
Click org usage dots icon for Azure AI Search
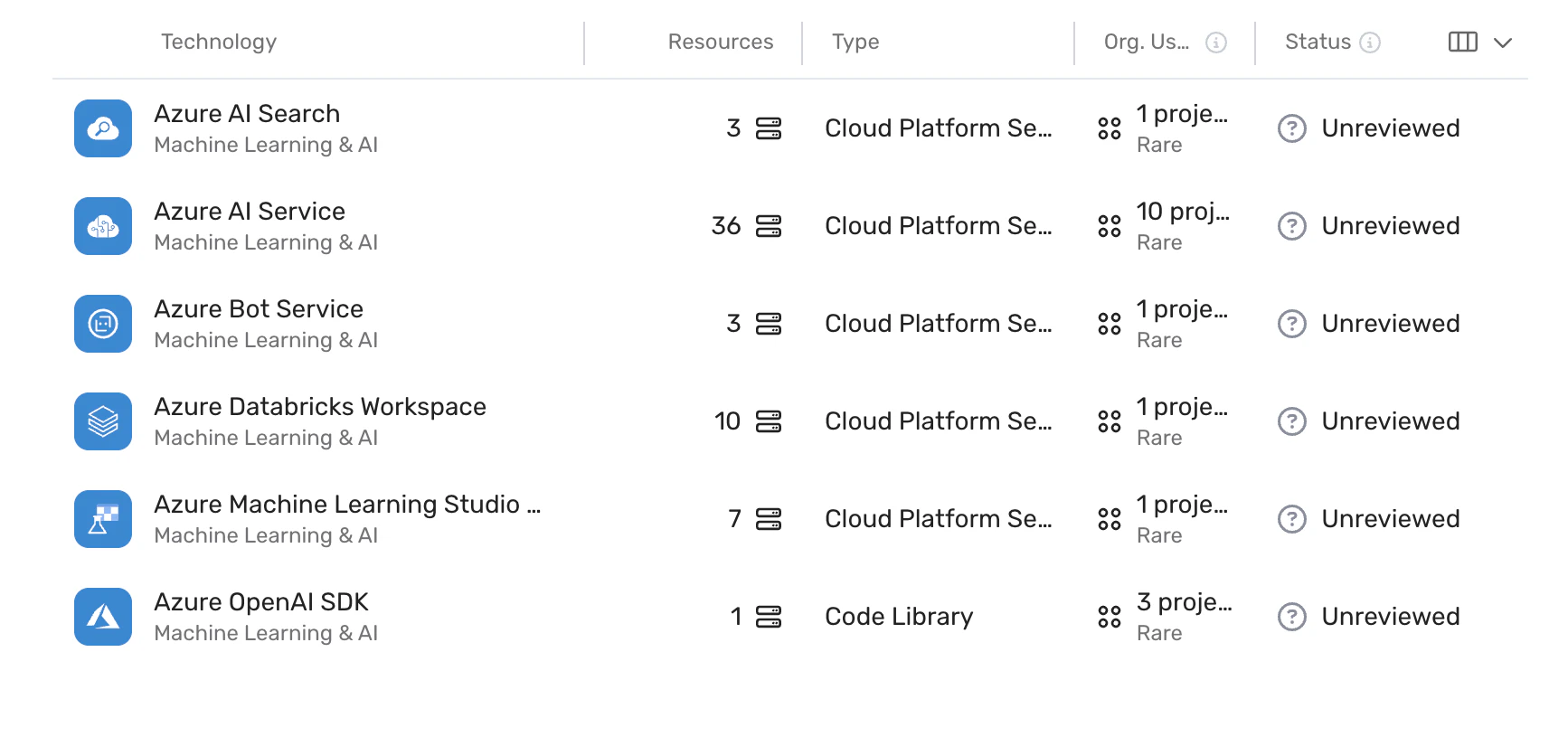coord(1110,128)
